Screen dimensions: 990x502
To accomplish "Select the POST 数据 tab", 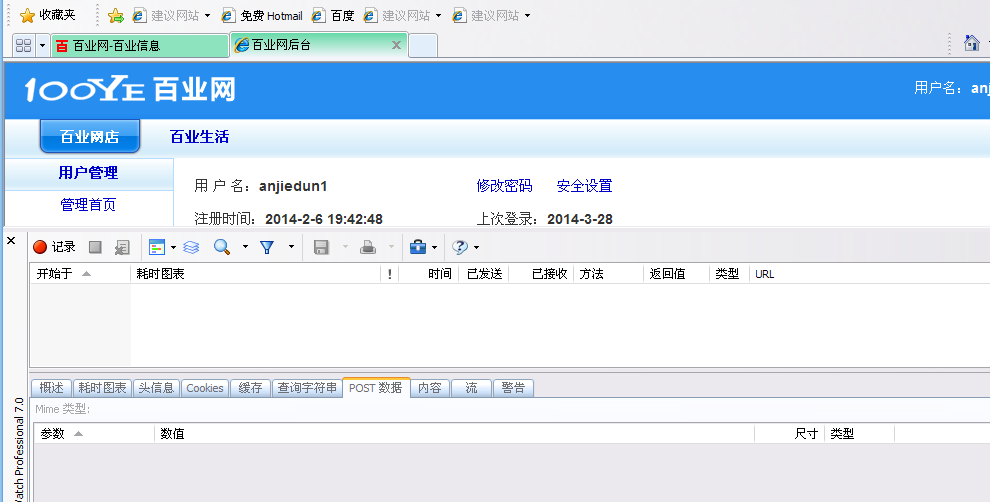I will click(x=376, y=388).
